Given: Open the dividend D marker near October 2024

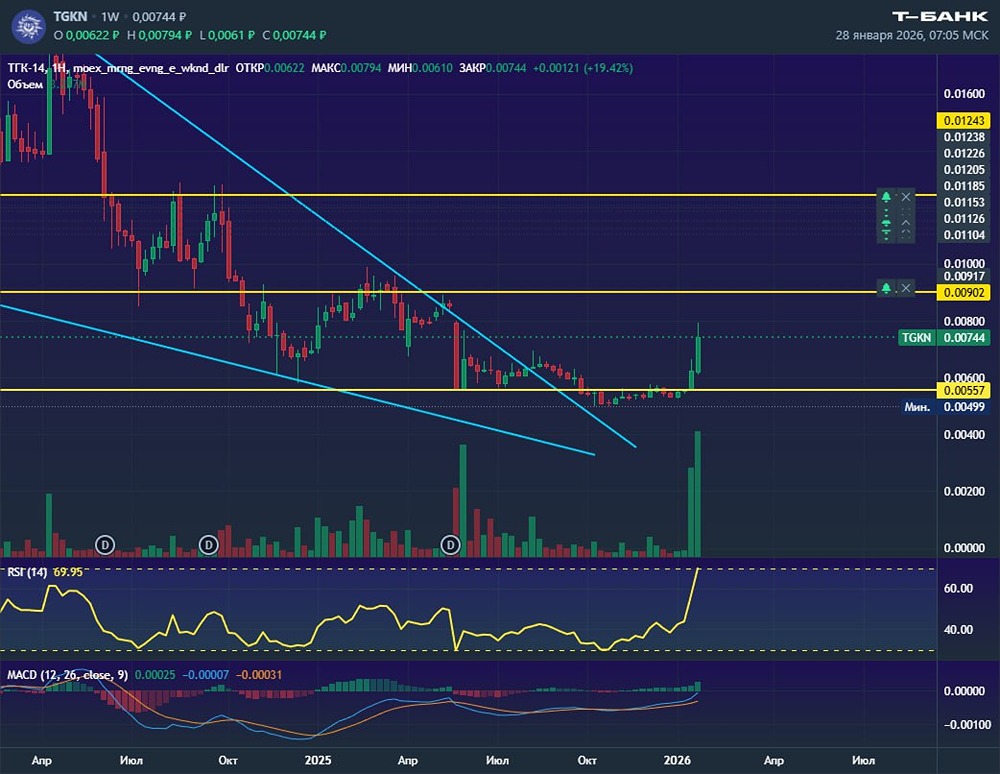Looking at the screenshot, I should (209, 545).
